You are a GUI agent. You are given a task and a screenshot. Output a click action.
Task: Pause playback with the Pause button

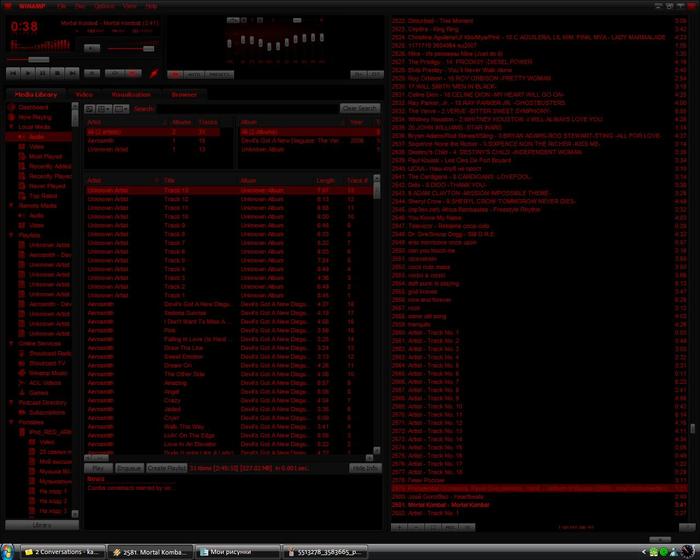tap(42, 73)
